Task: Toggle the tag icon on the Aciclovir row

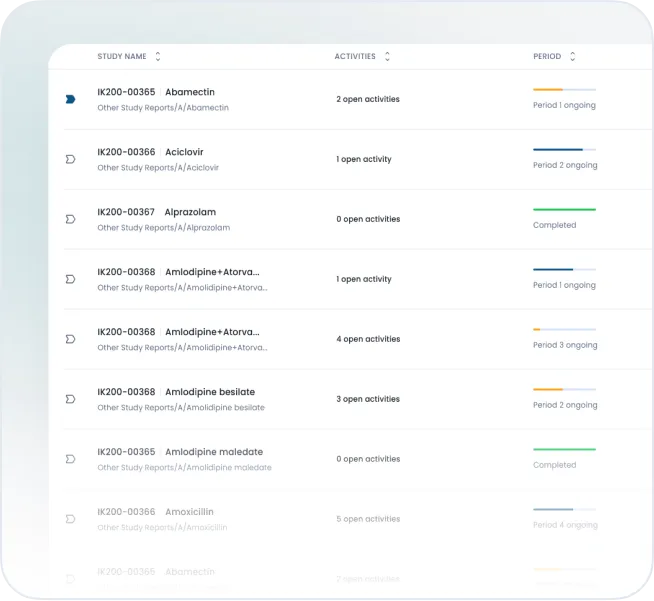Action: [70, 159]
